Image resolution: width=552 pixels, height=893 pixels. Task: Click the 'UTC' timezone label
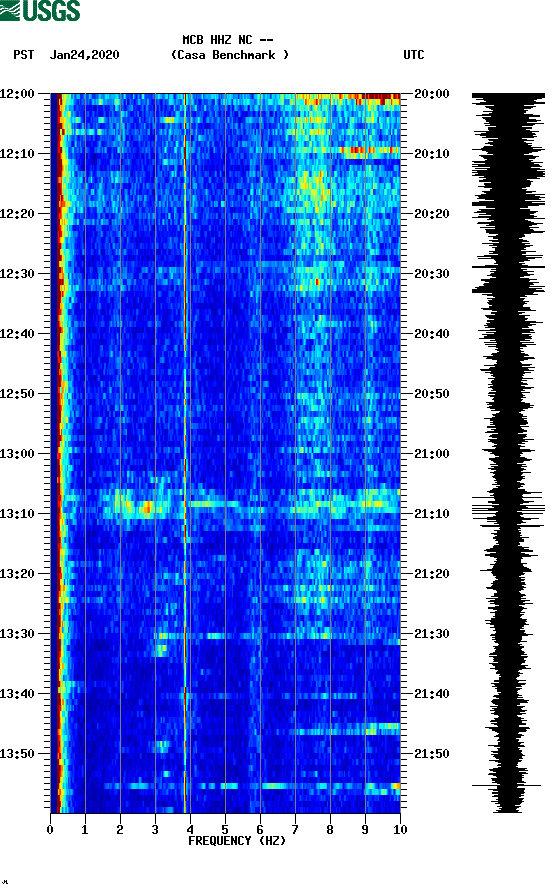(414, 55)
